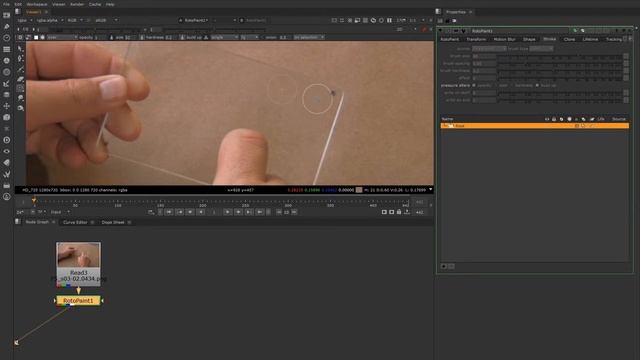This screenshot has height=360, width=640.
Task: Select the Clone tool in viewer toolbar
Action: click(20, 88)
